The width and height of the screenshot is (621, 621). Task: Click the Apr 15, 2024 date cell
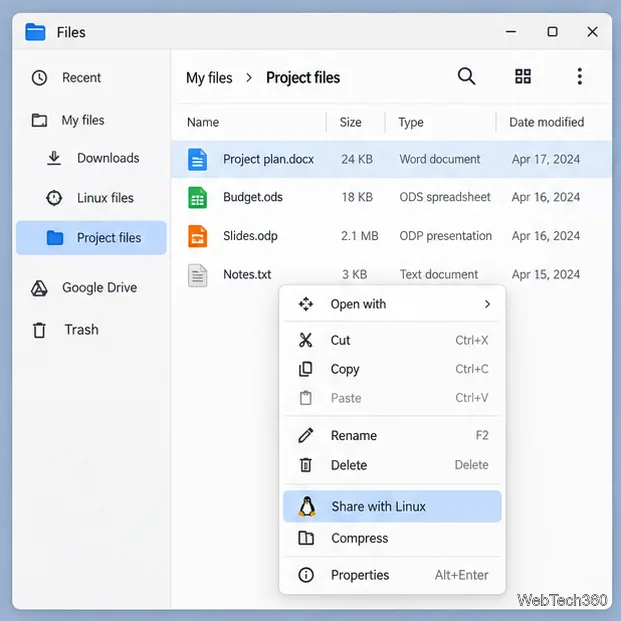(546, 274)
